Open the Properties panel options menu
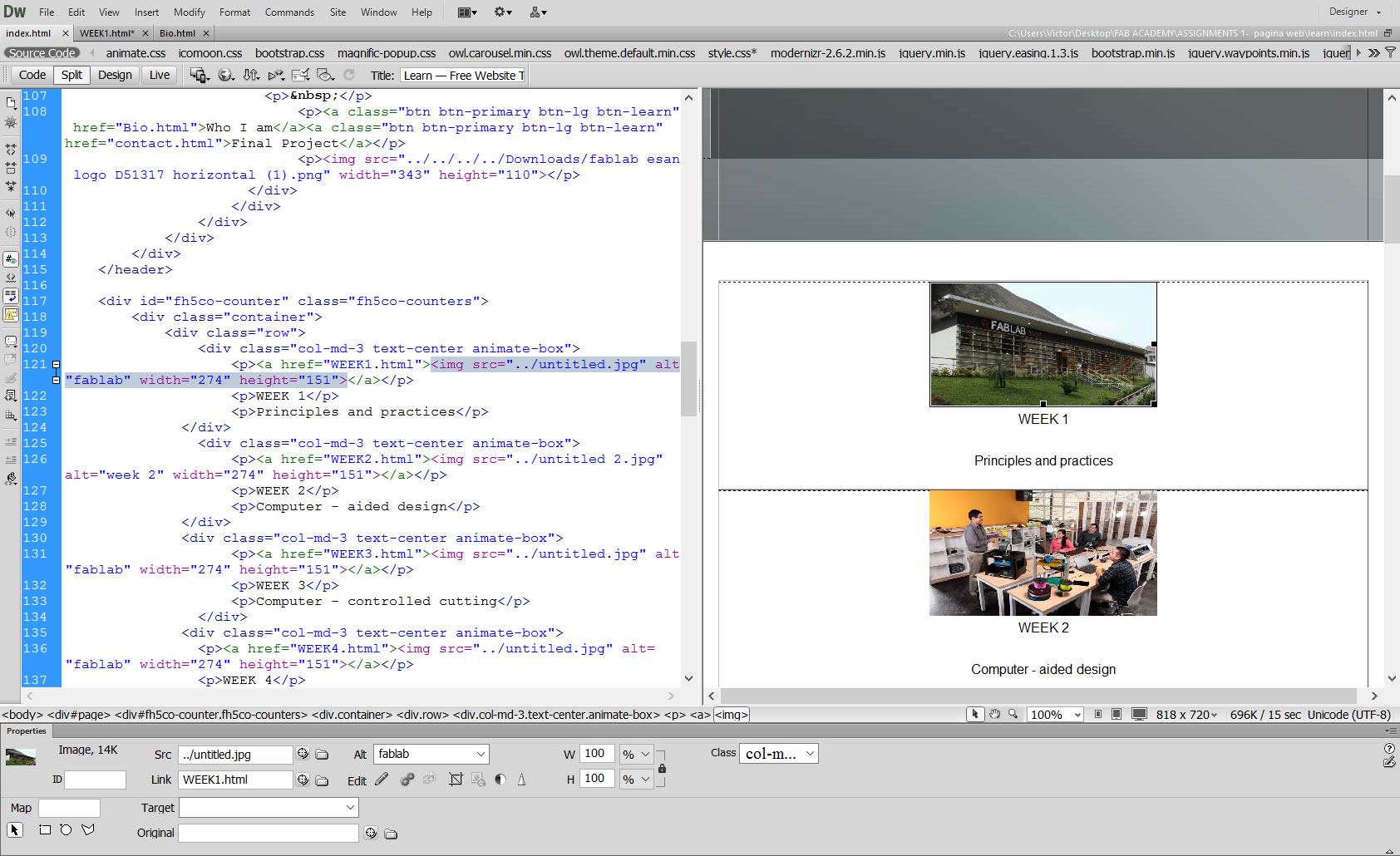Image resolution: width=1400 pixels, height=856 pixels. [1391, 731]
